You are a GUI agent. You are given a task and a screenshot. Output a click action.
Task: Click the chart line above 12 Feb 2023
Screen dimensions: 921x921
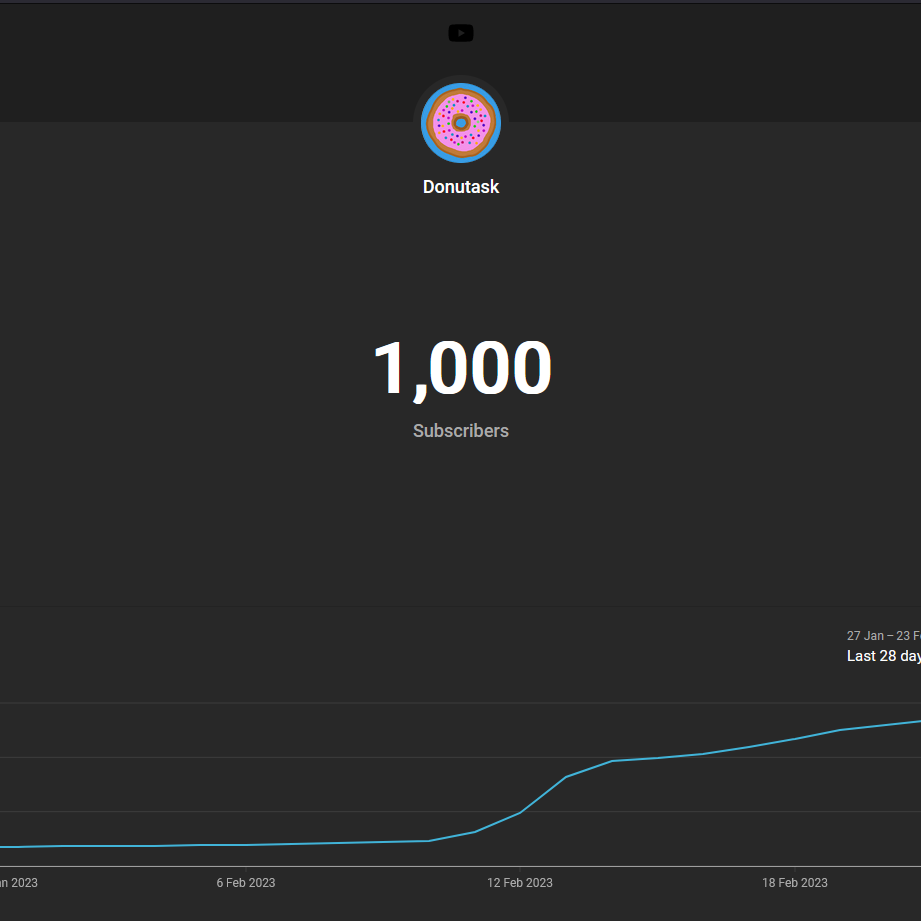[x=520, y=812]
